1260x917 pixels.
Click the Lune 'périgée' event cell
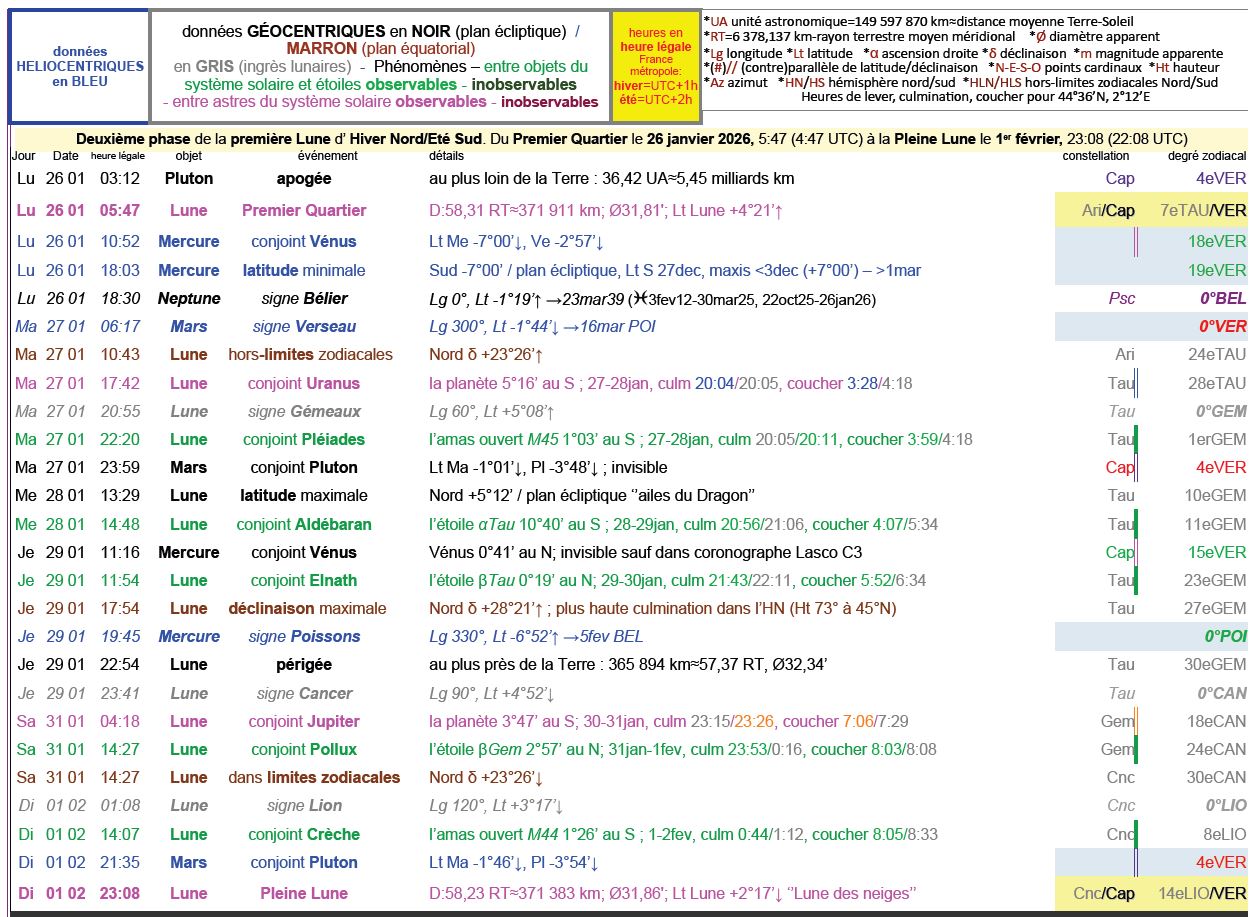click(304, 664)
